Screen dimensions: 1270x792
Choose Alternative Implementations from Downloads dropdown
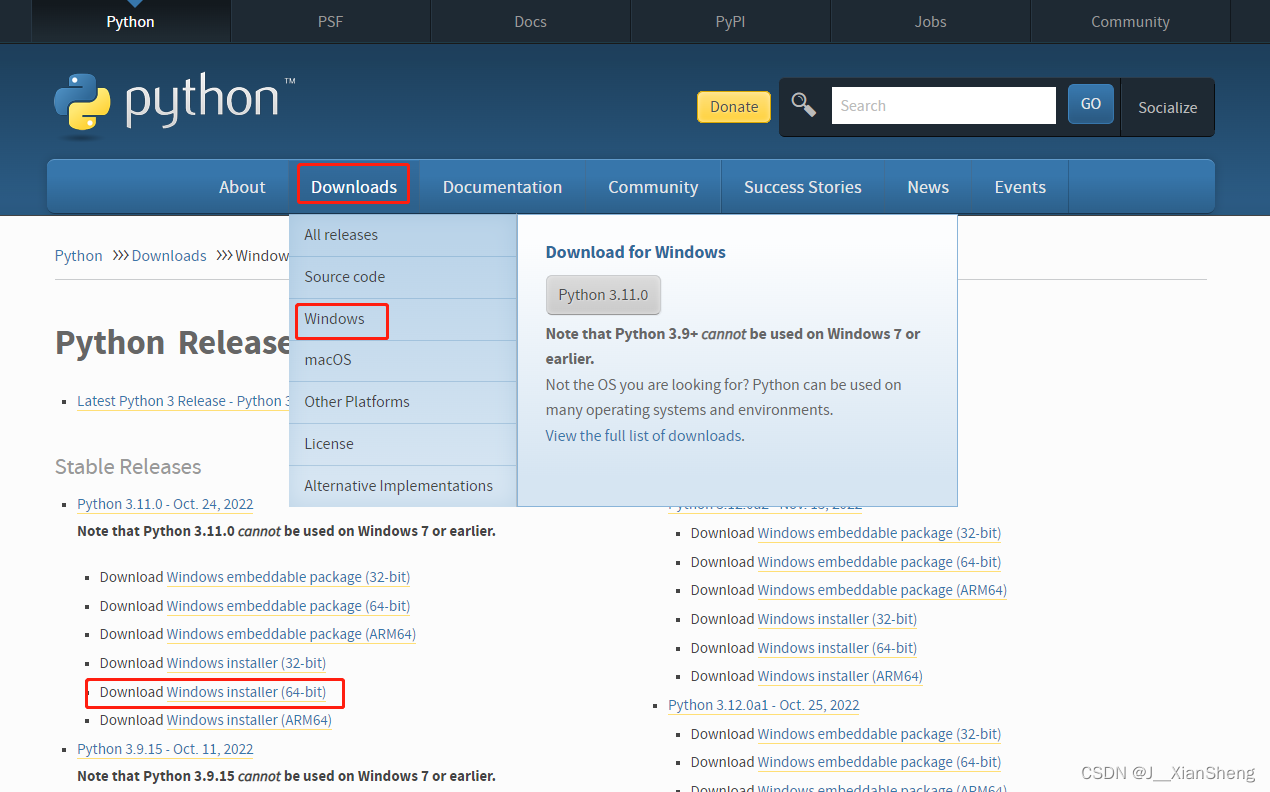tap(403, 486)
